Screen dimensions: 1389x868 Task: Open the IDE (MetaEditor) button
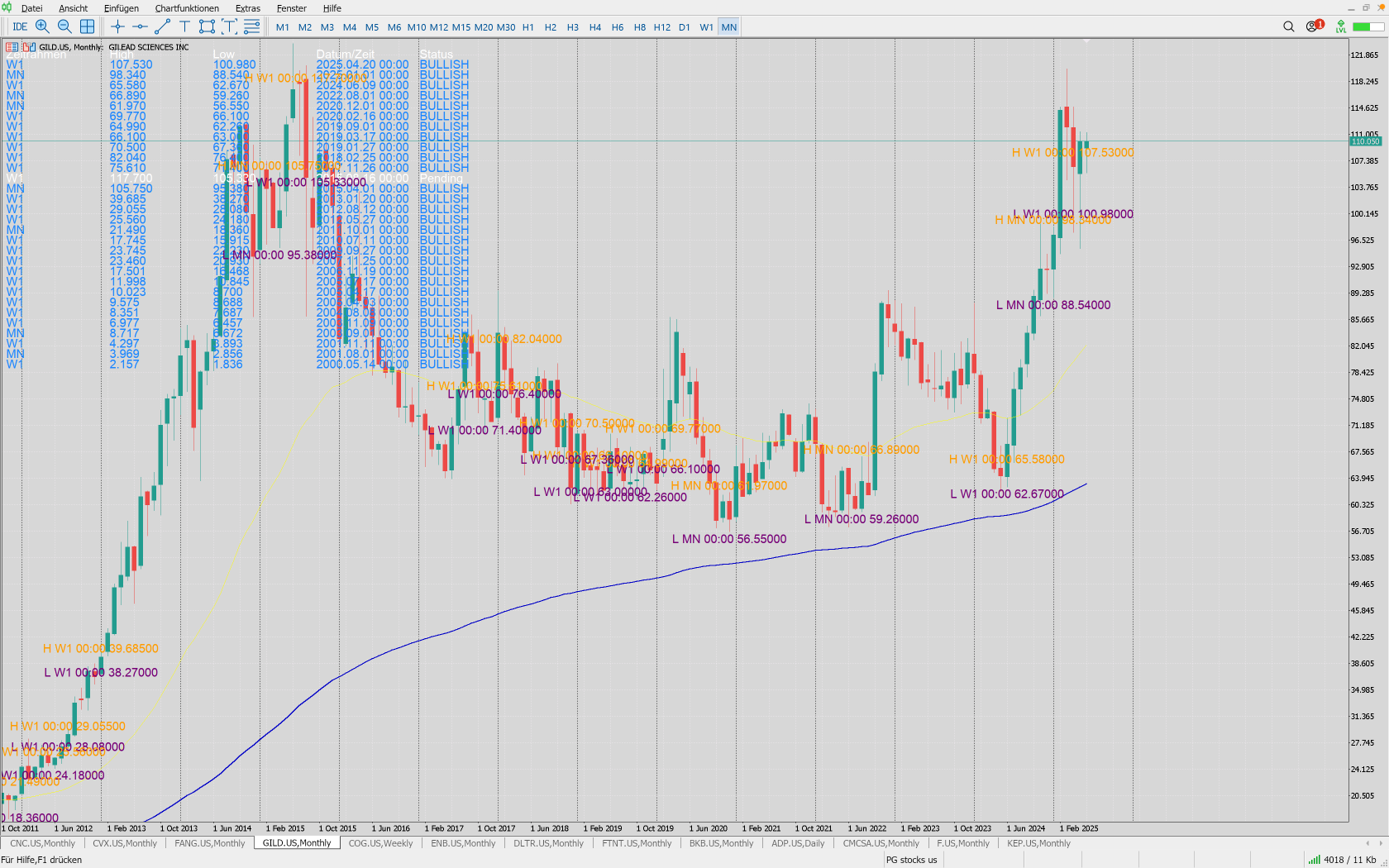(20, 27)
